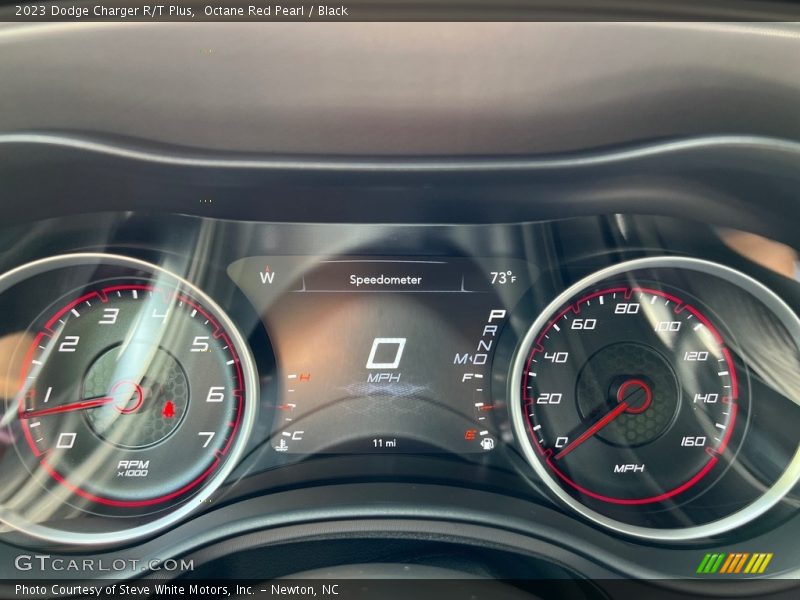Open the GTCARLOT.COM watermark link
The height and width of the screenshot is (600, 800).
pyautogui.click(x=104, y=564)
